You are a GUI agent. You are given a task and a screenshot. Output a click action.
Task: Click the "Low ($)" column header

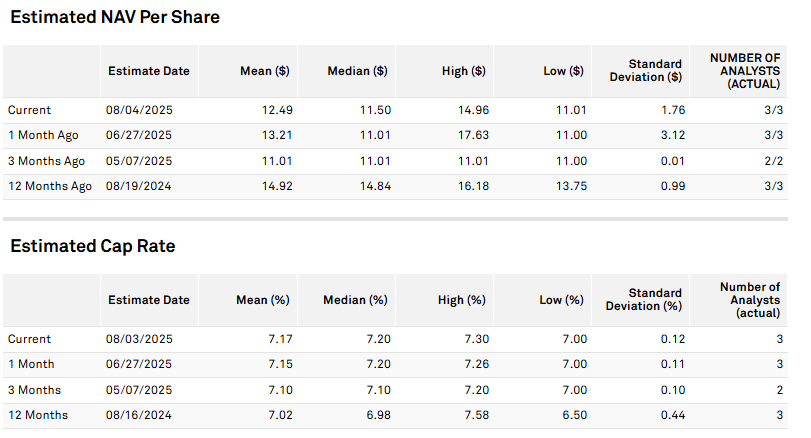(x=563, y=71)
